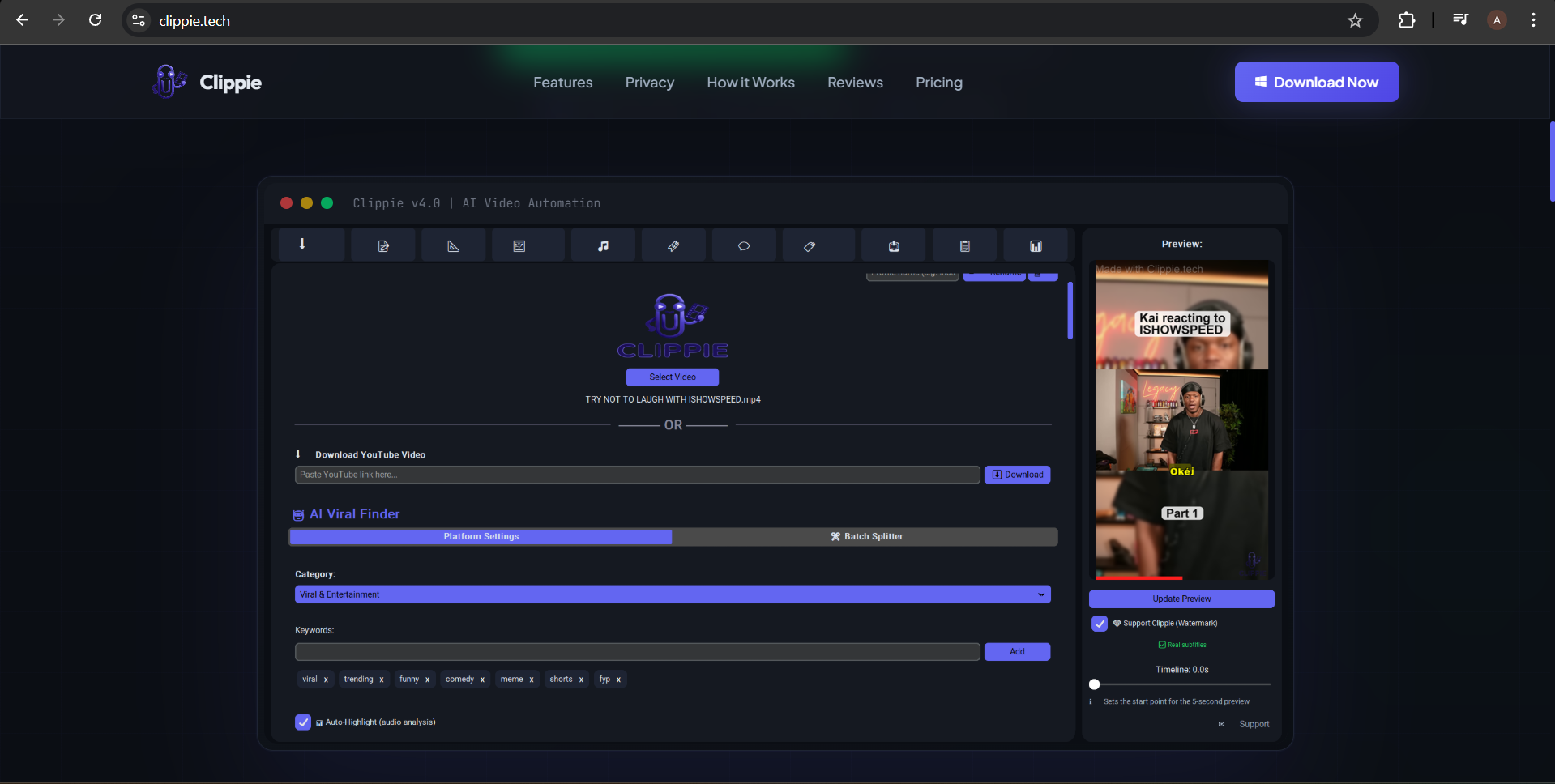Open the Pricing nav link
The width and height of the screenshot is (1555, 784).
click(939, 83)
